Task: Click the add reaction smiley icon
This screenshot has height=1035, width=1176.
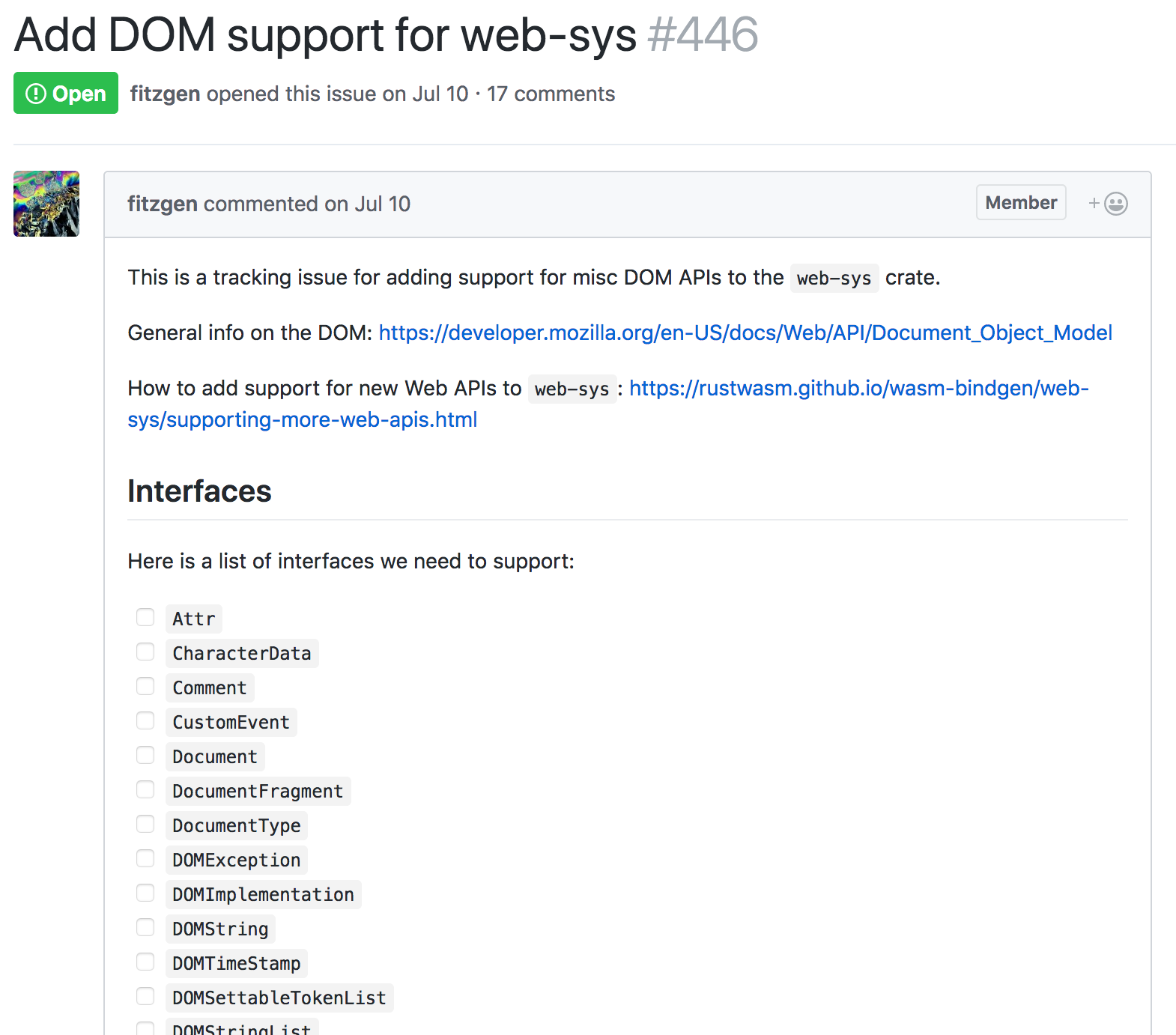Action: click(x=1109, y=204)
